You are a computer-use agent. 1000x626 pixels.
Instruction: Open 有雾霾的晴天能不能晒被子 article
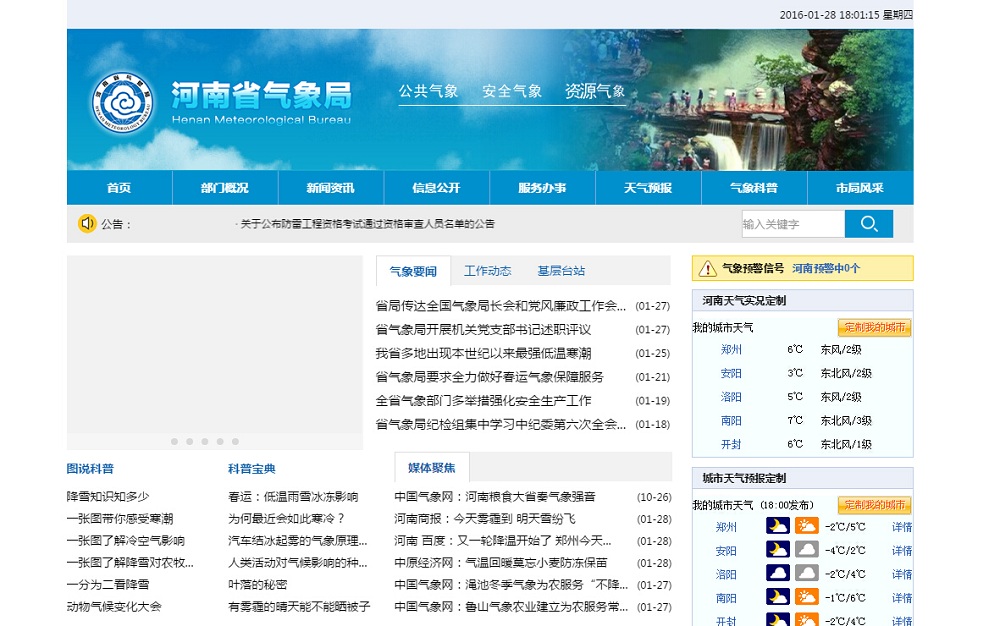click(299, 606)
